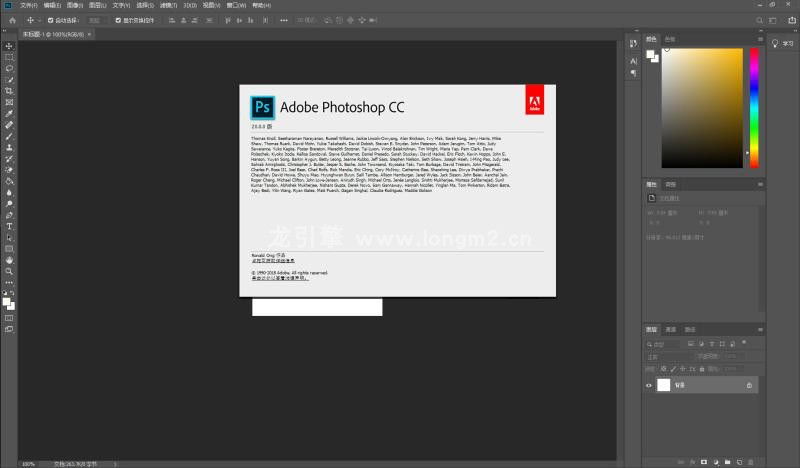Swap foreground and background colors arrow
The image size is (800, 468).
coord(12,293)
